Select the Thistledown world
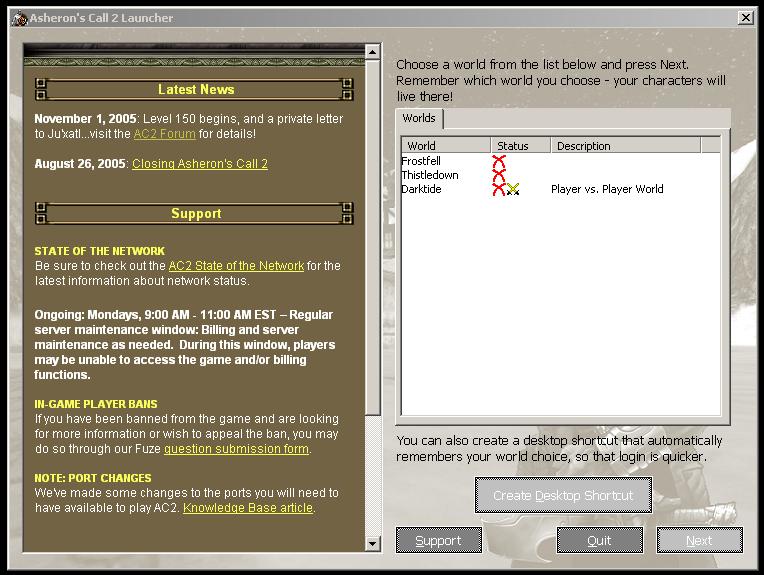Image resolution: width=764 pixels, height=575 pixels. pos(430,175)
